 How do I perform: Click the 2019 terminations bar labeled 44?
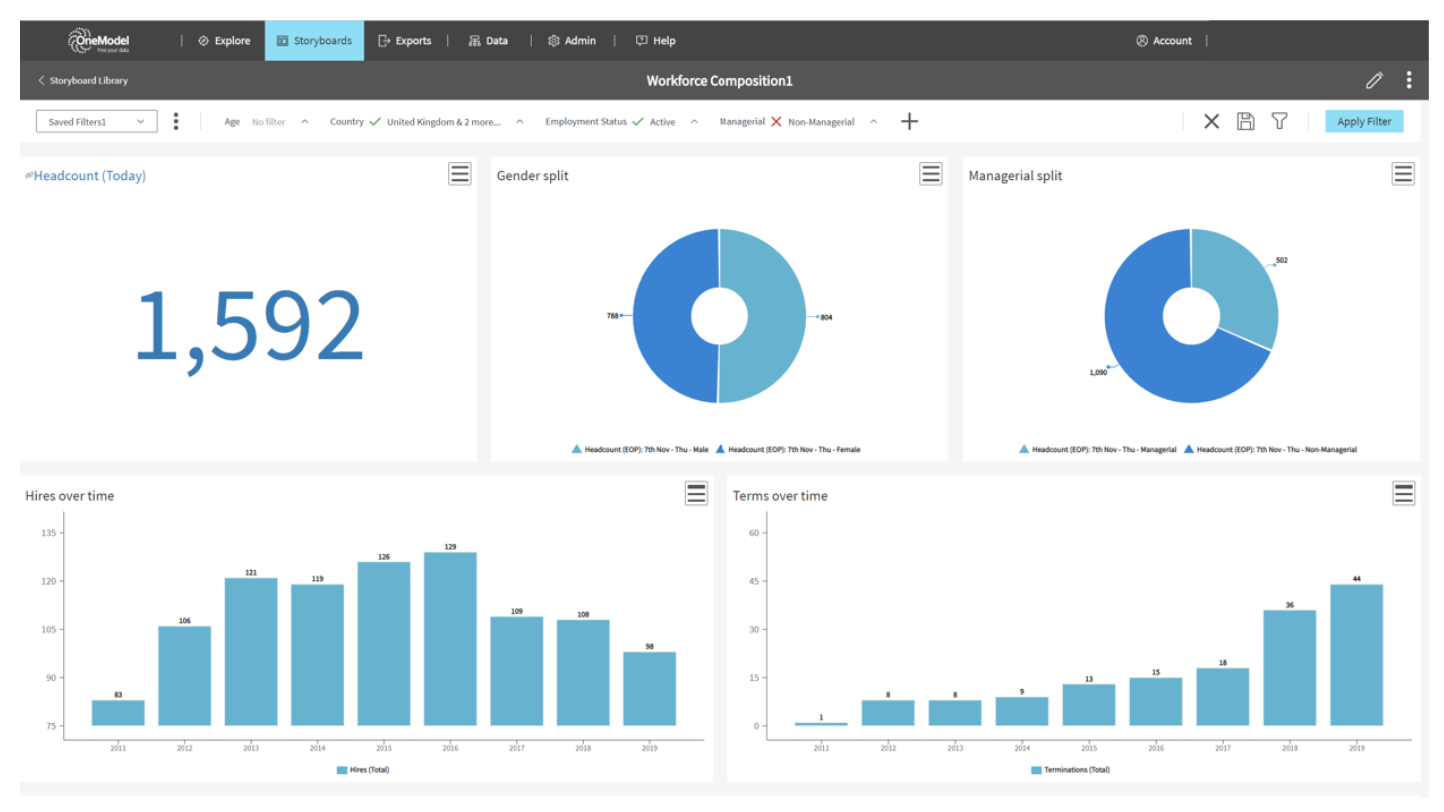(1356, 655)
